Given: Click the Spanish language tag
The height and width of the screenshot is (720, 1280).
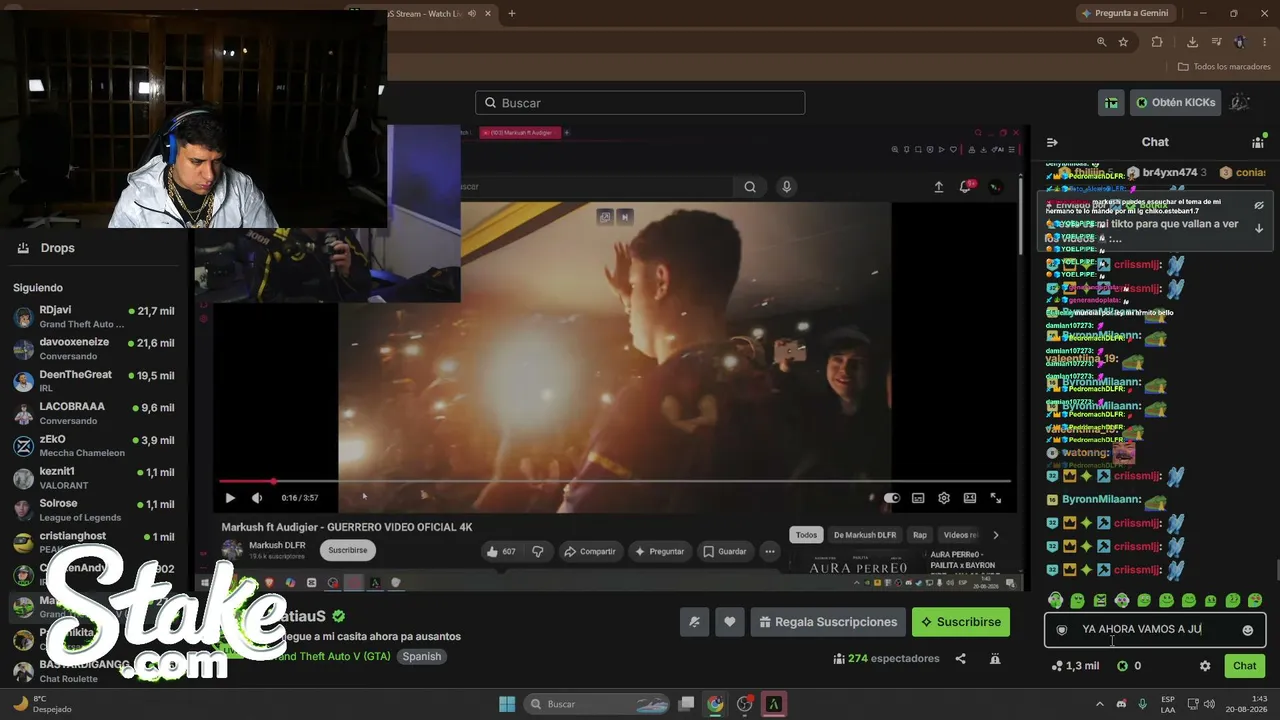Looking at the screenshot, I should pyautogui.click(x=421, y=657).
